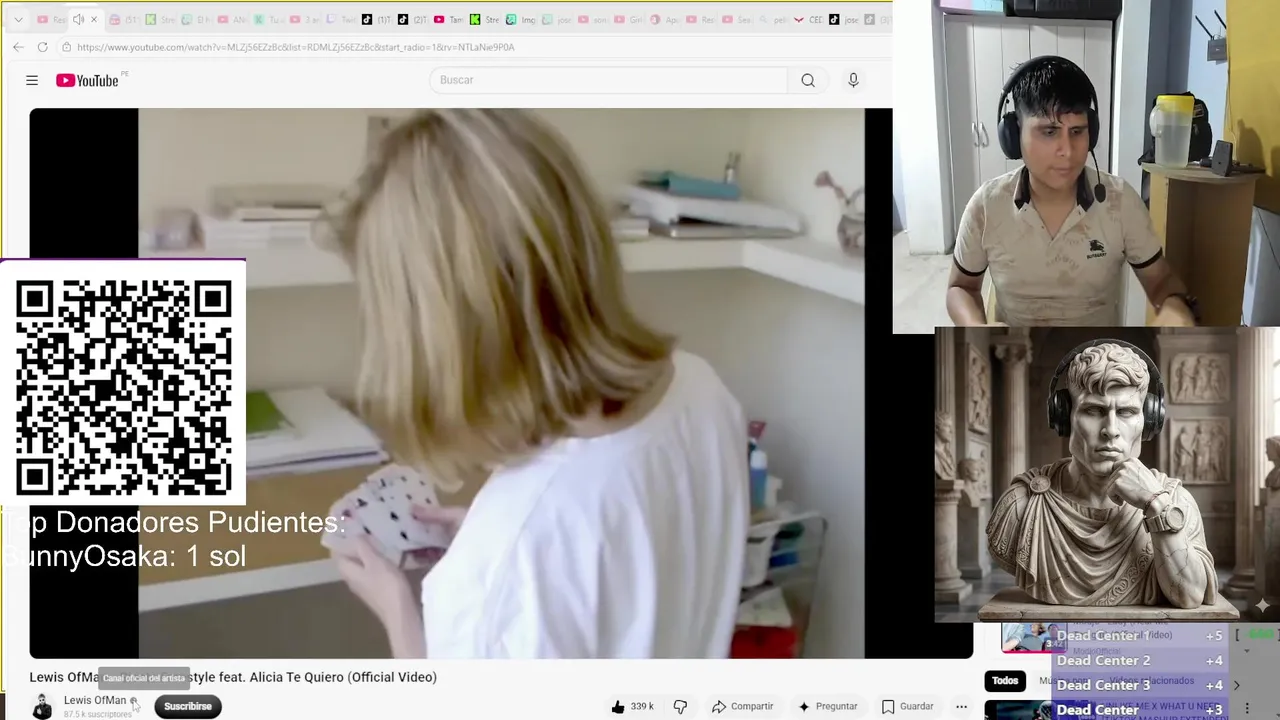The height and width of the screenshot is (720, 1280).
Task: Select the YouTube URL in the address bar
Action: 296,47
